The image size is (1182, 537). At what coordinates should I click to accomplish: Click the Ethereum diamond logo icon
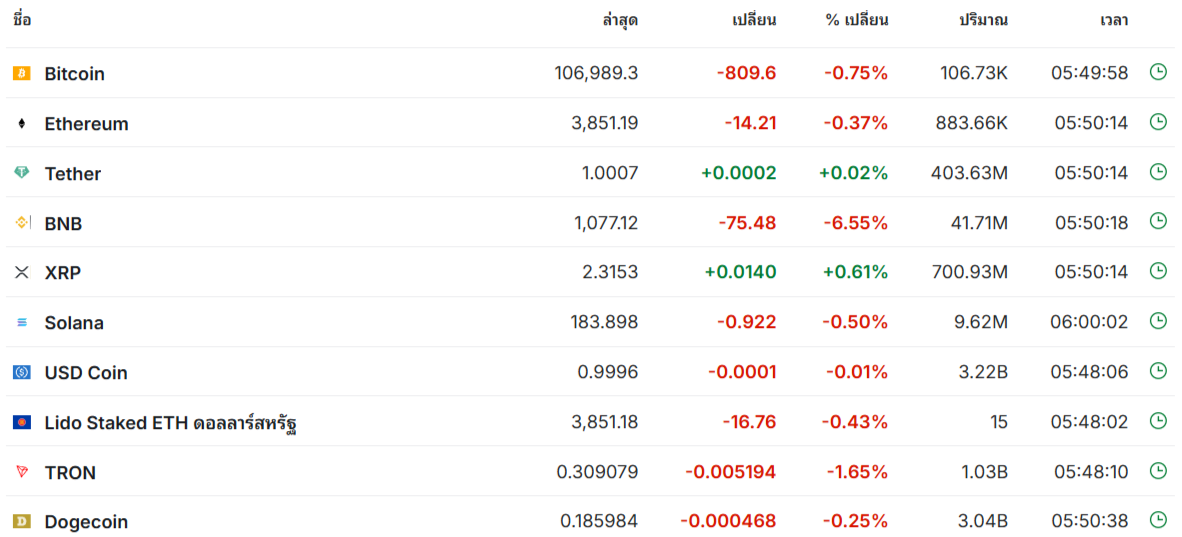click(x=21, y=123)
